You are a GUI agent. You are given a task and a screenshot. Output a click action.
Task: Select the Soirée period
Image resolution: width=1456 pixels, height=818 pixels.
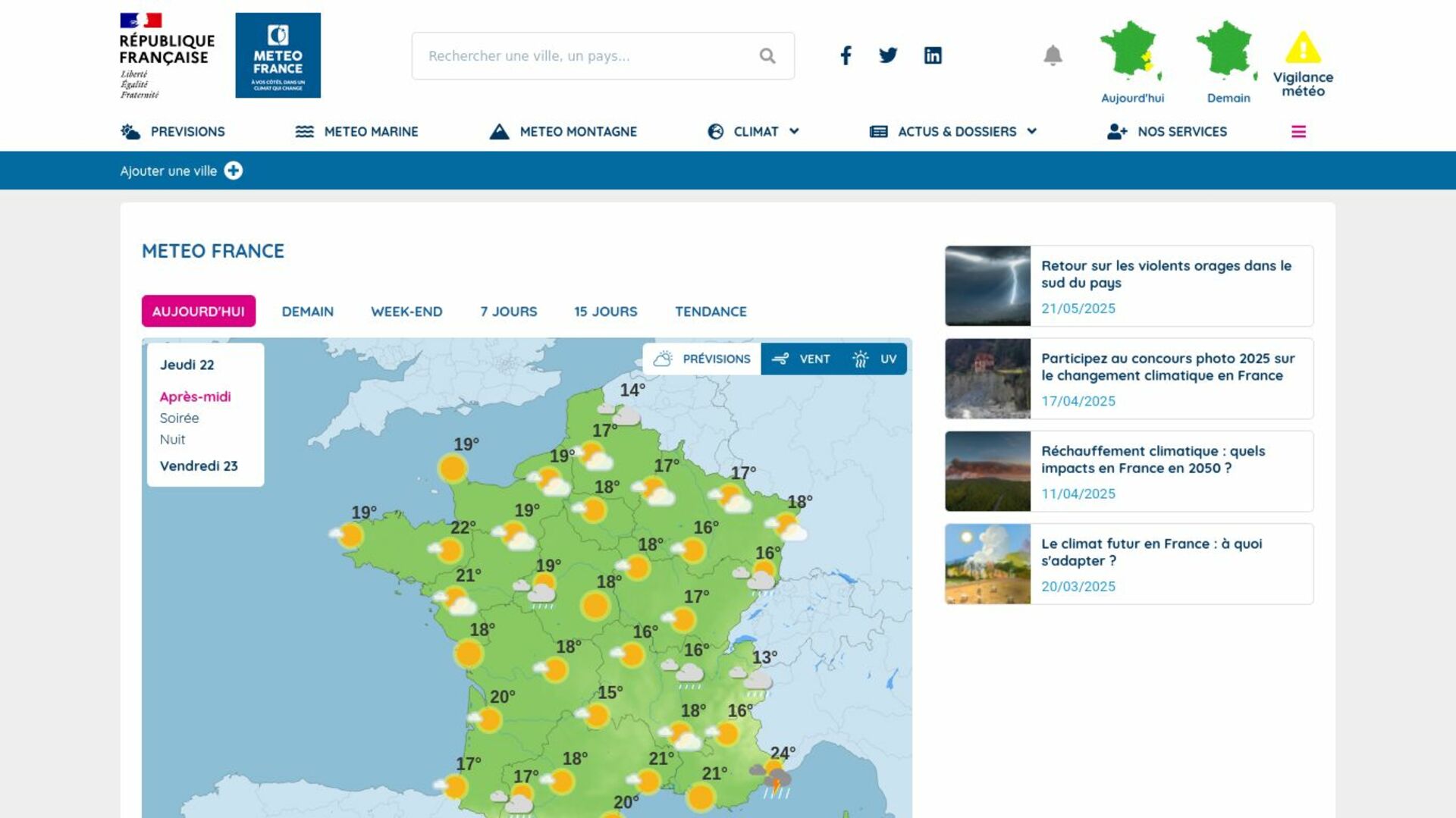pyautogui.click(x=179, y=418)
